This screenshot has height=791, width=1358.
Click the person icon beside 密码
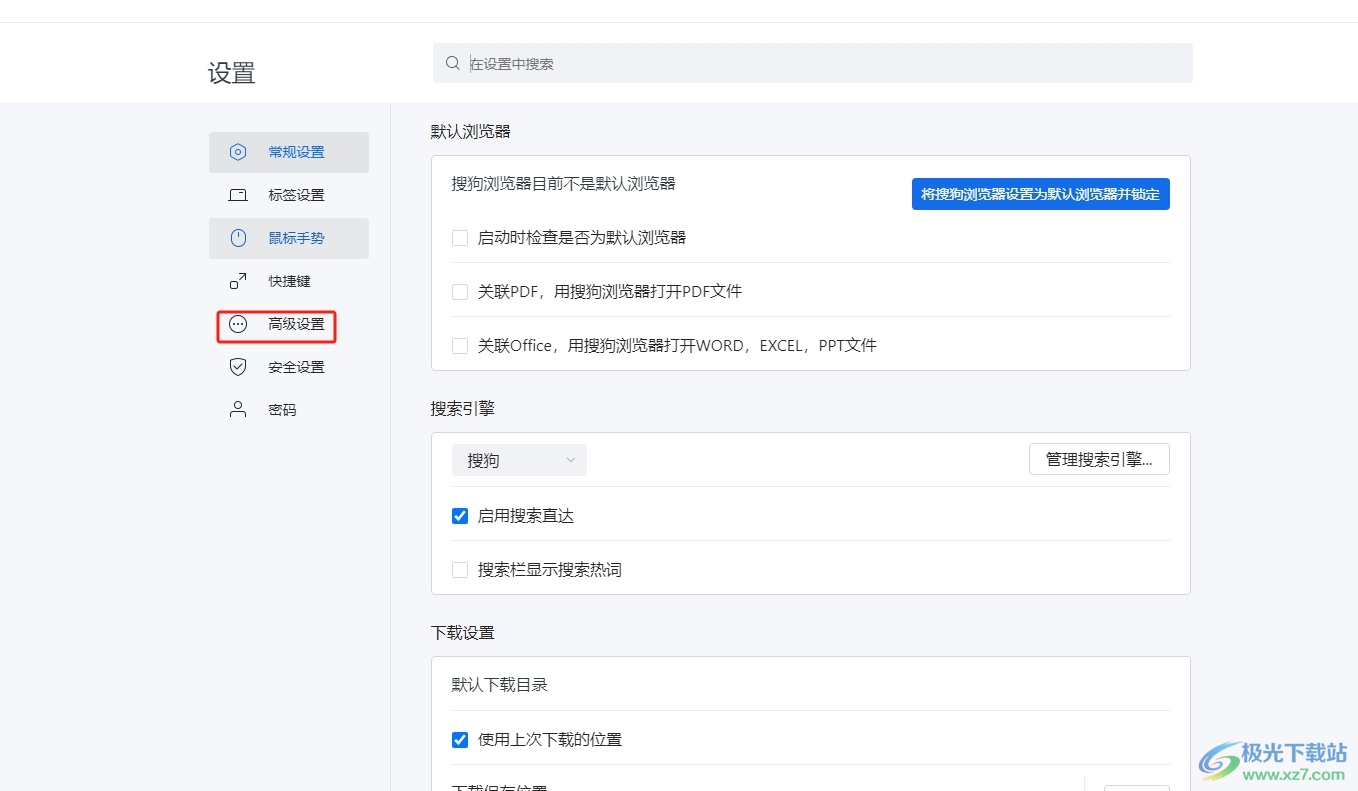238,410
